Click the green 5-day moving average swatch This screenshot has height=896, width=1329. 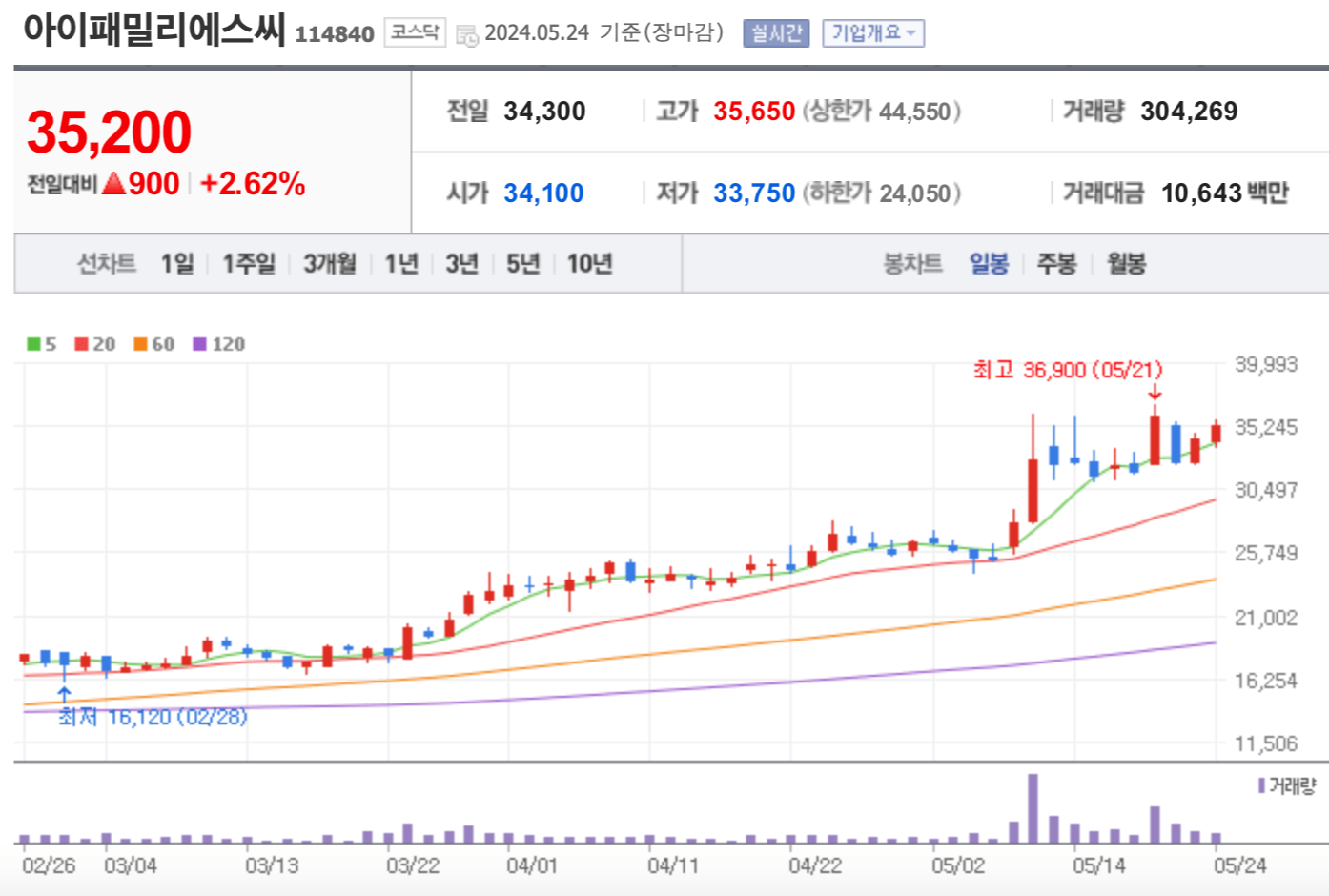33,344
